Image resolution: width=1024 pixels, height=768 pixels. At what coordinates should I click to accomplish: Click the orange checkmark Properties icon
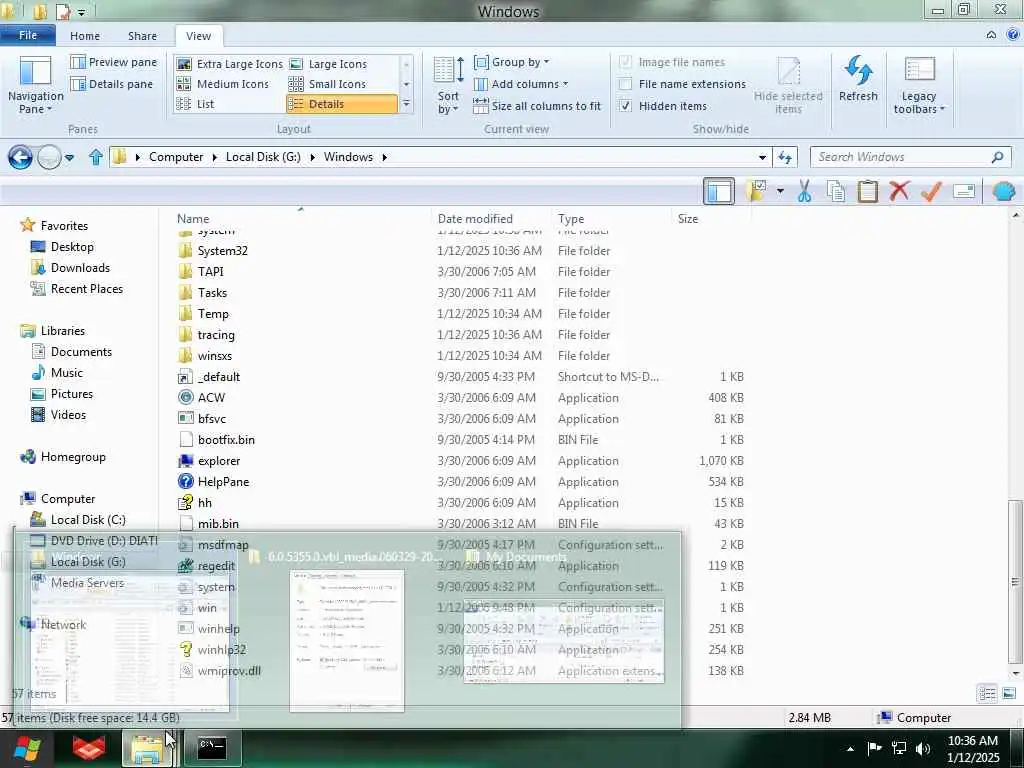(x=931, y=191)
